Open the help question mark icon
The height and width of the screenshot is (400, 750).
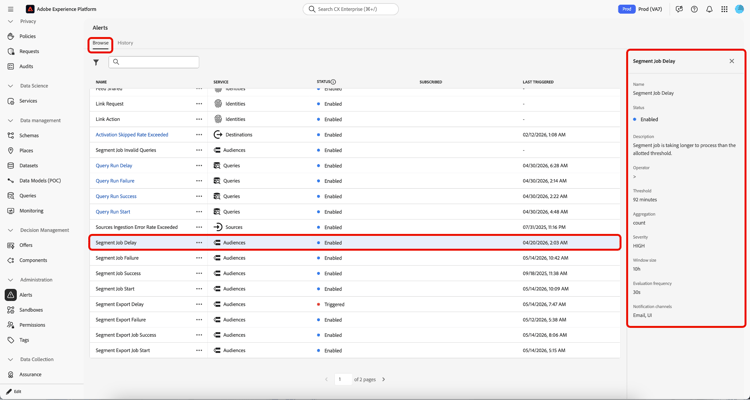(x=694, y=9)
